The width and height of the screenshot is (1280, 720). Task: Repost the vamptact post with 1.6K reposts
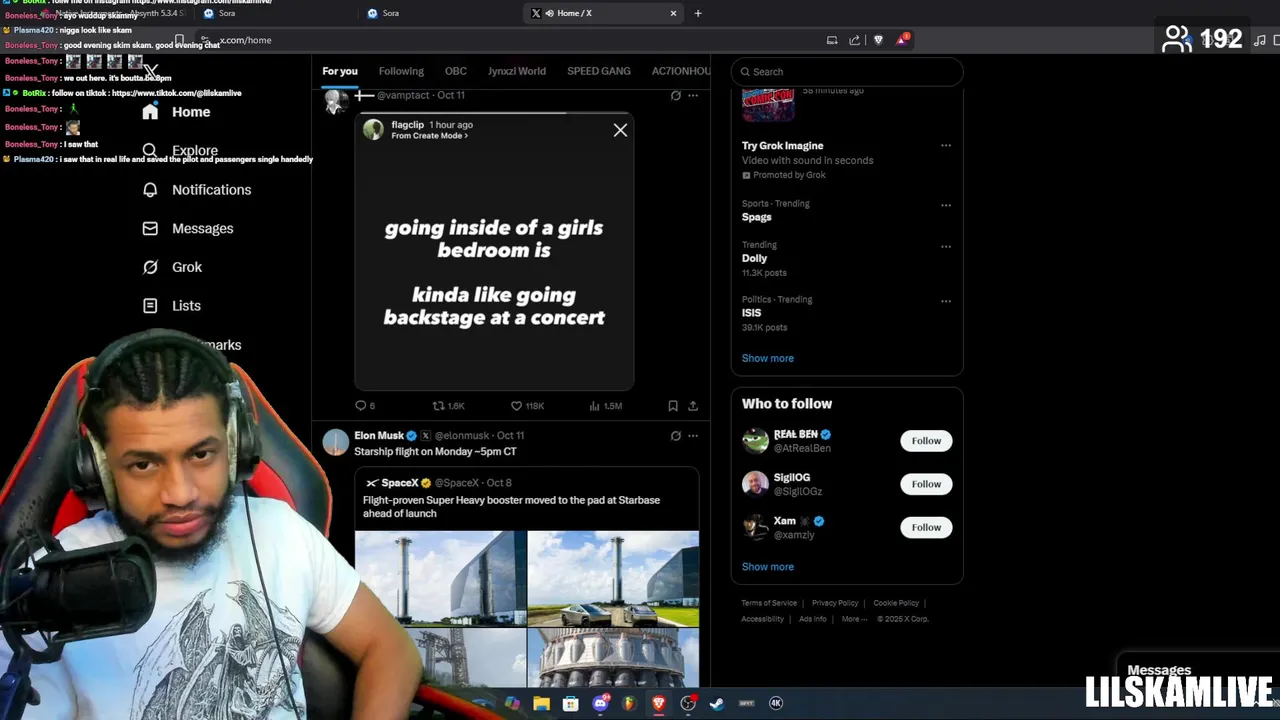(x=447, y=406)
